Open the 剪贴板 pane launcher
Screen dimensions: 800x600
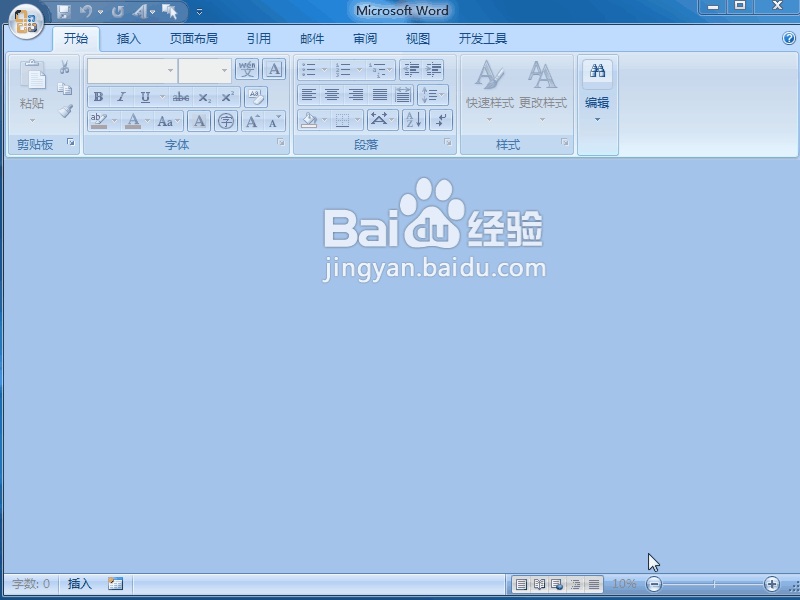71,142
